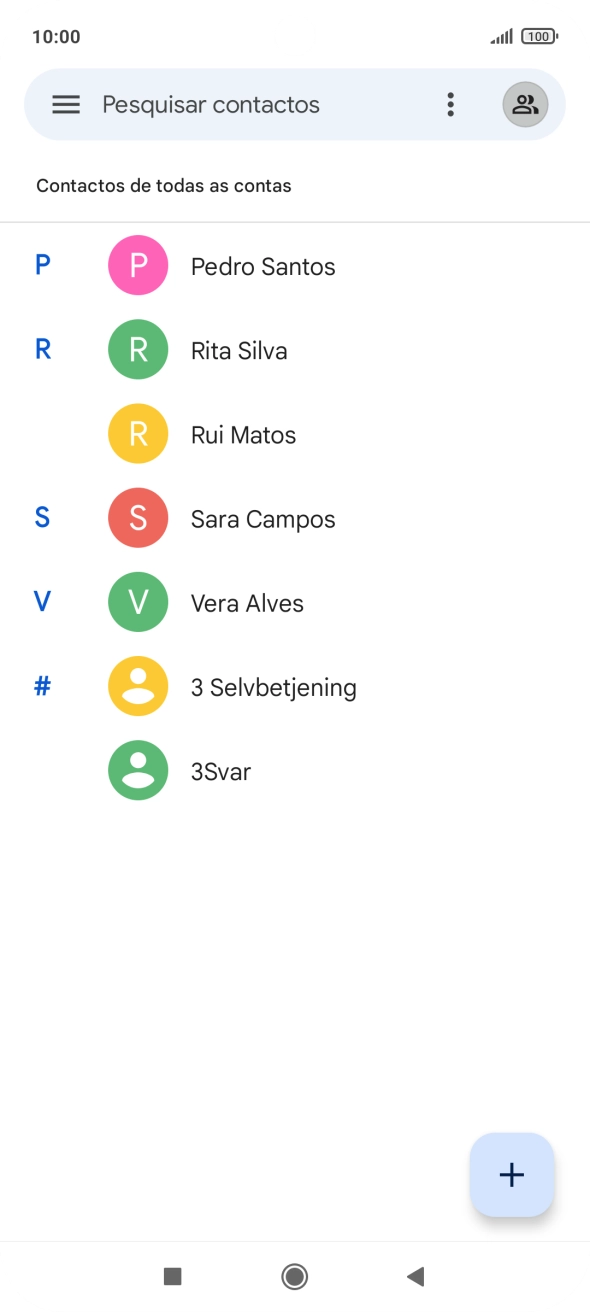Open Pedro Santos contact avatar
The height and width of the screenshot is (1312, 590).
tap(138, 265)
